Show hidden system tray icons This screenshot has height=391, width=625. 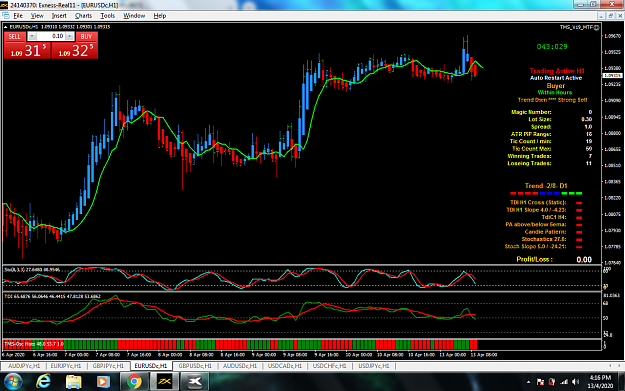529,382
